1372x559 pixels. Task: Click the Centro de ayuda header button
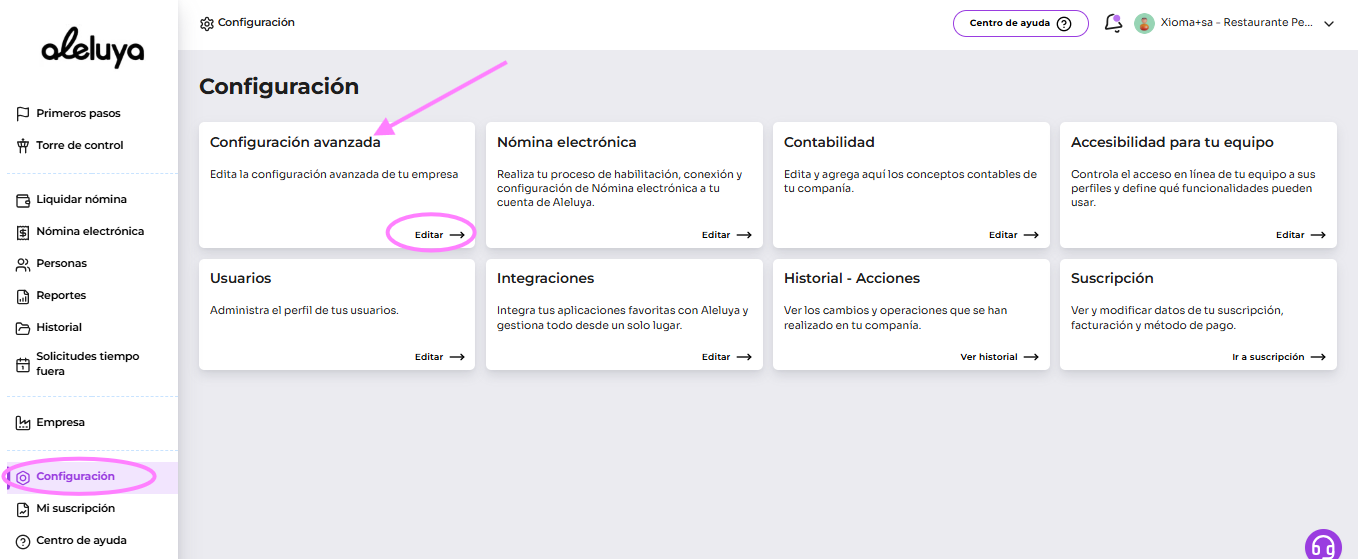[x=1020, y=24]
